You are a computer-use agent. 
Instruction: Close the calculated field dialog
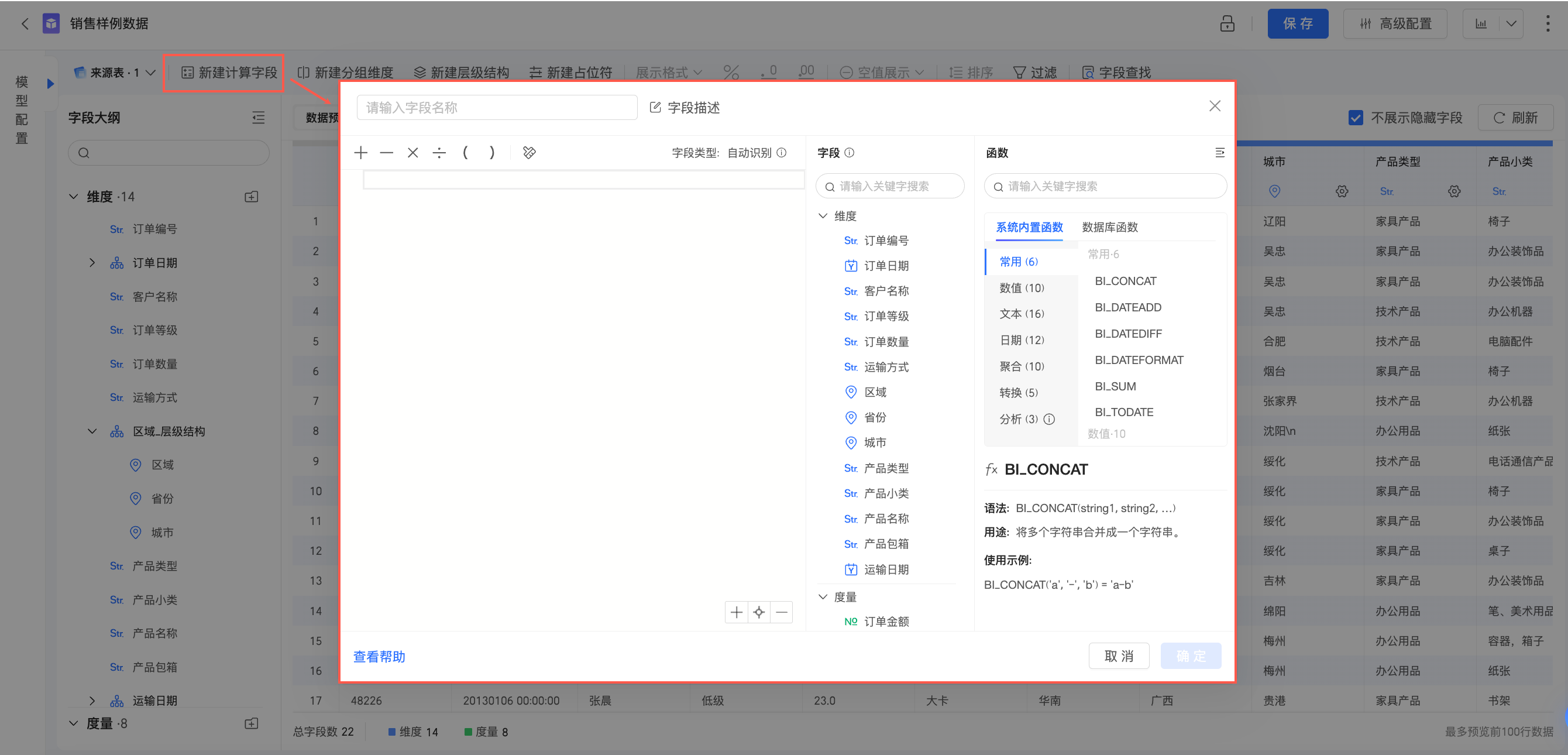tap(1215, 106)
